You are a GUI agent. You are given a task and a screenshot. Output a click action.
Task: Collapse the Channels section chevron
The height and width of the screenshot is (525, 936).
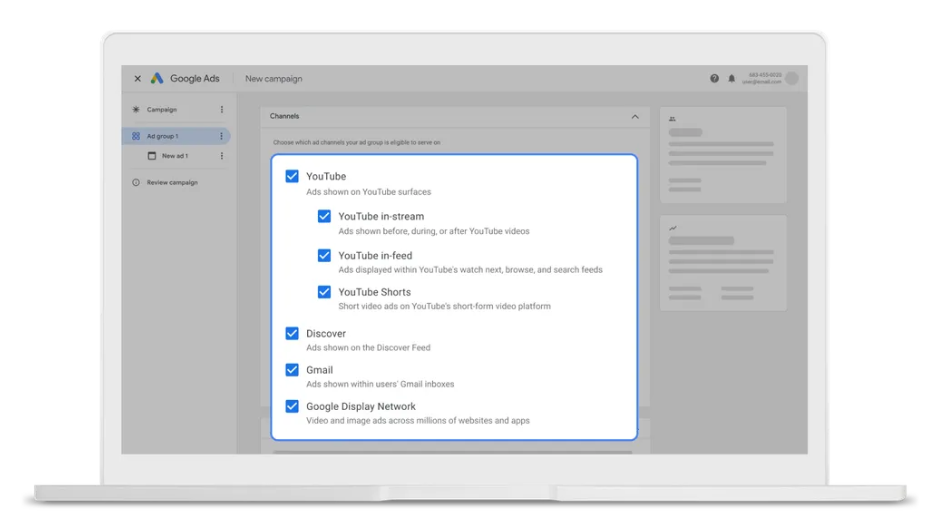635,117
